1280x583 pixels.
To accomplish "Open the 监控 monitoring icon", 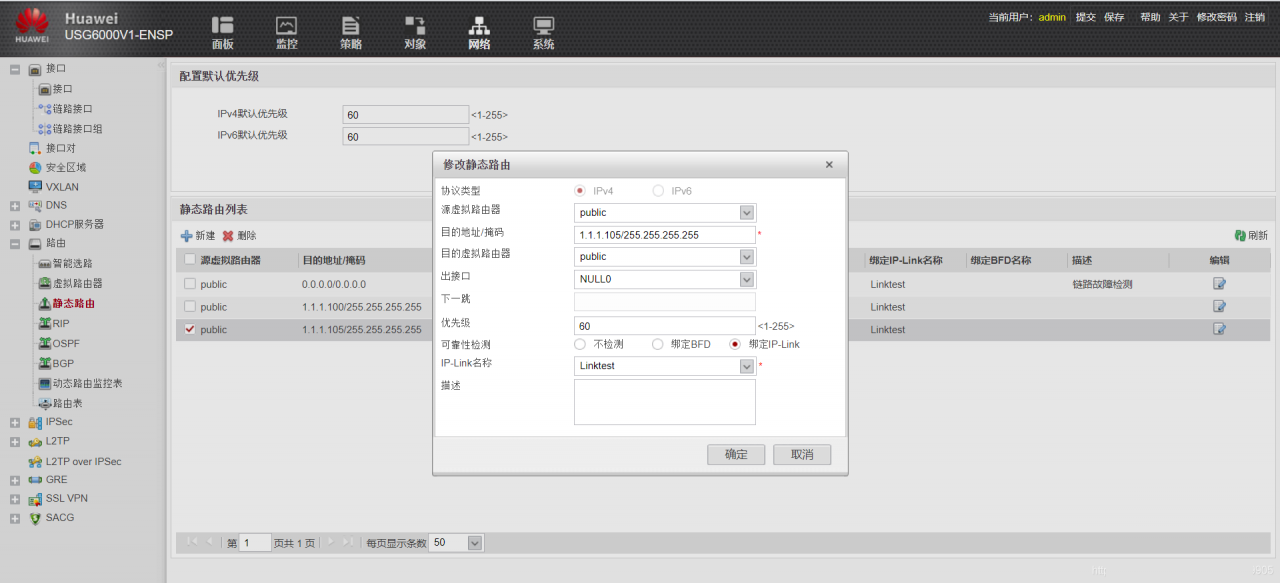I will point(286,26).
